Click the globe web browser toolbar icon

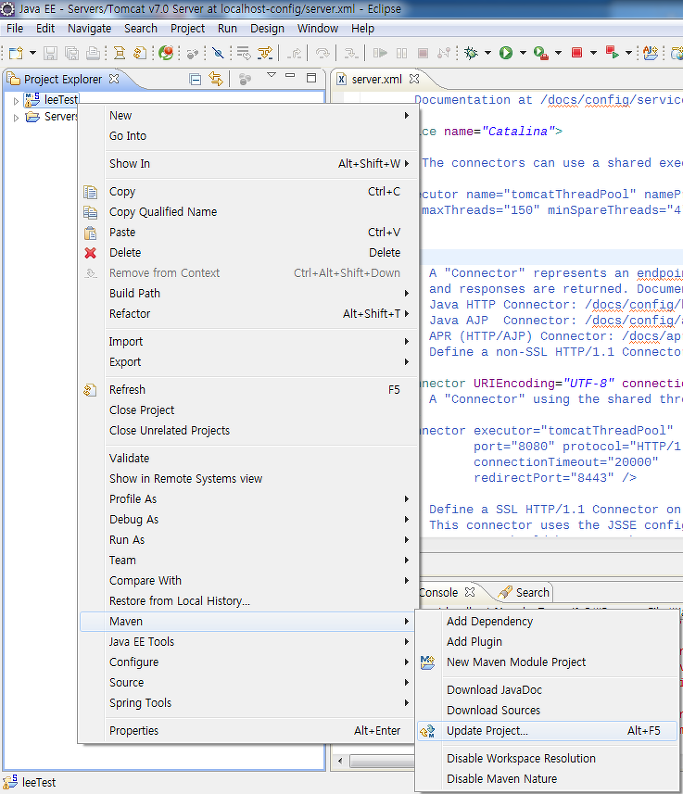[166, 53]
